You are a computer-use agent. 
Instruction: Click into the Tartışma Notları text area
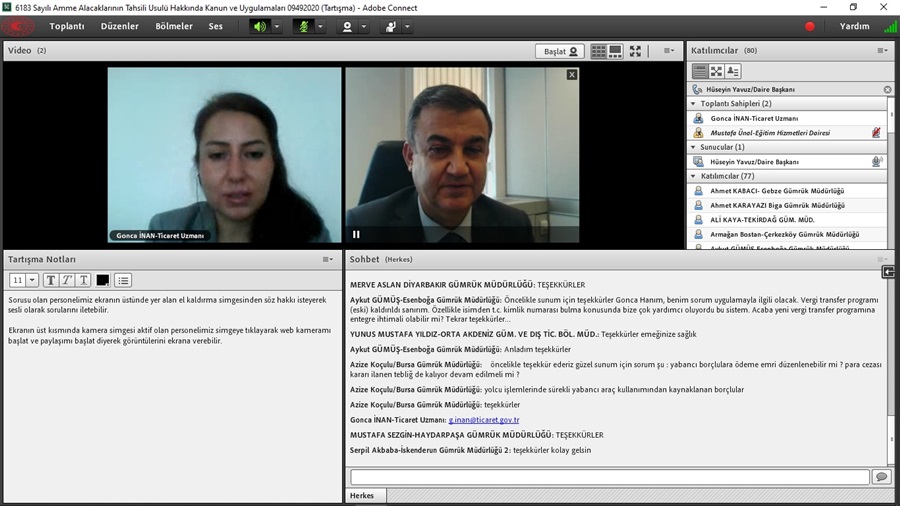click(x=172, y=396)
